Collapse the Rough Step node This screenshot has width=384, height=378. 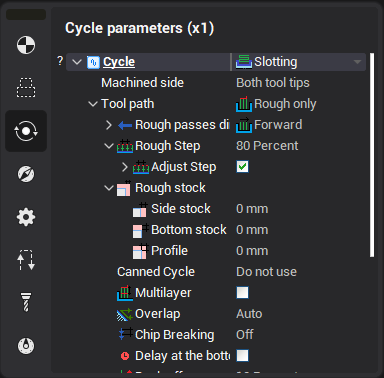[x=109, y=146]
